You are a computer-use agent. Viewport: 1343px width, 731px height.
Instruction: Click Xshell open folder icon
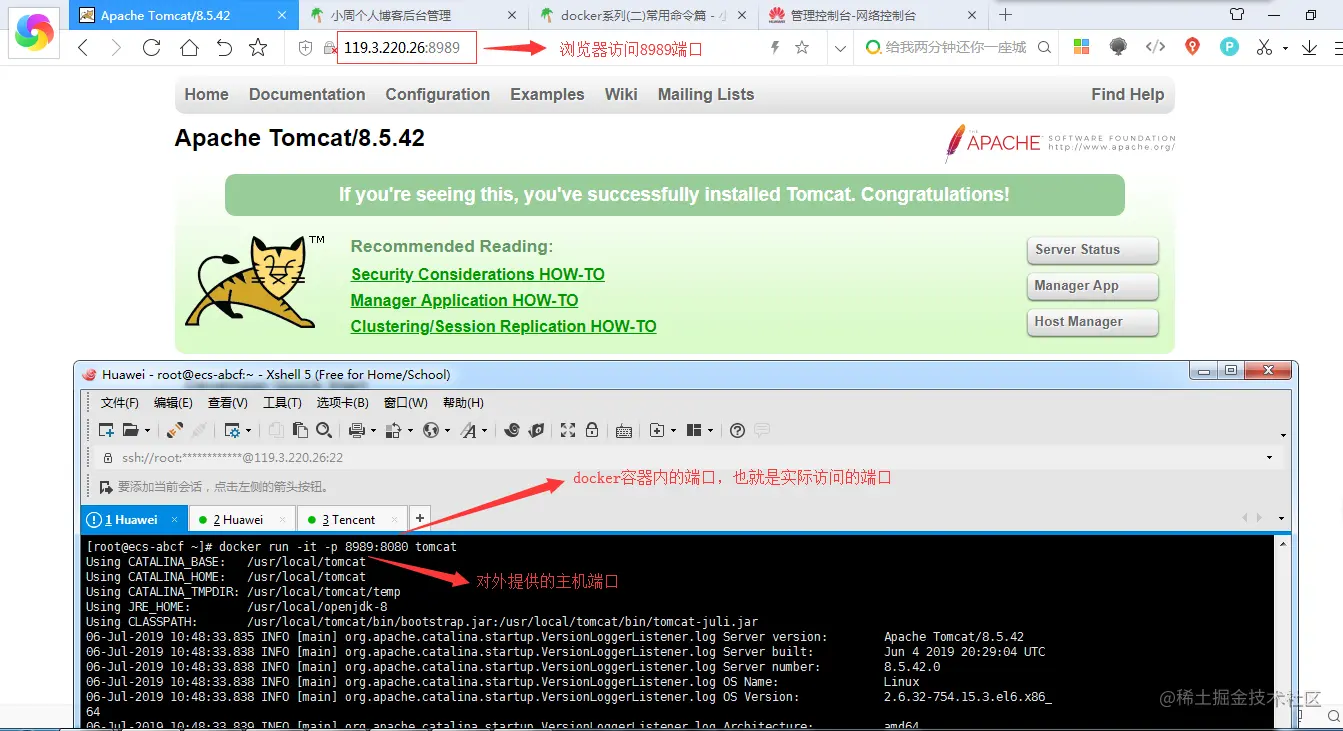(130, 430)
